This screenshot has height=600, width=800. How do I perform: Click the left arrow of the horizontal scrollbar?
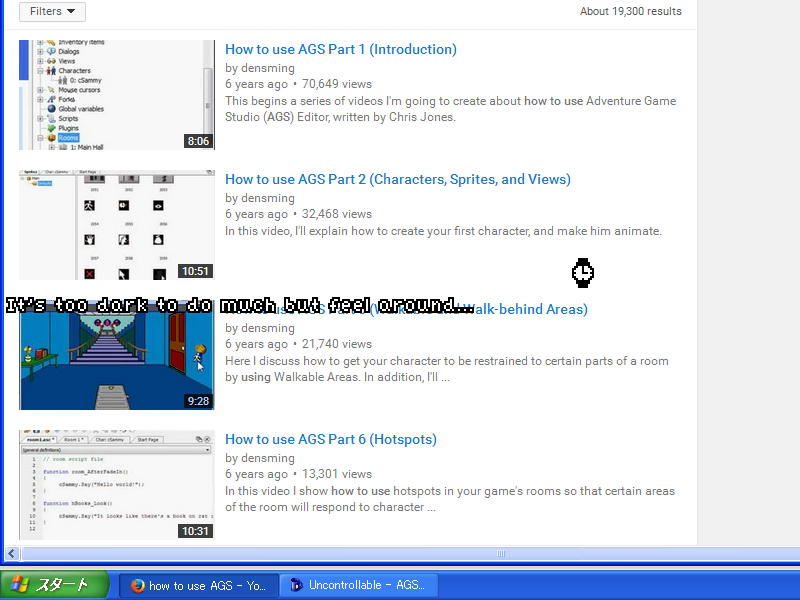12,553
